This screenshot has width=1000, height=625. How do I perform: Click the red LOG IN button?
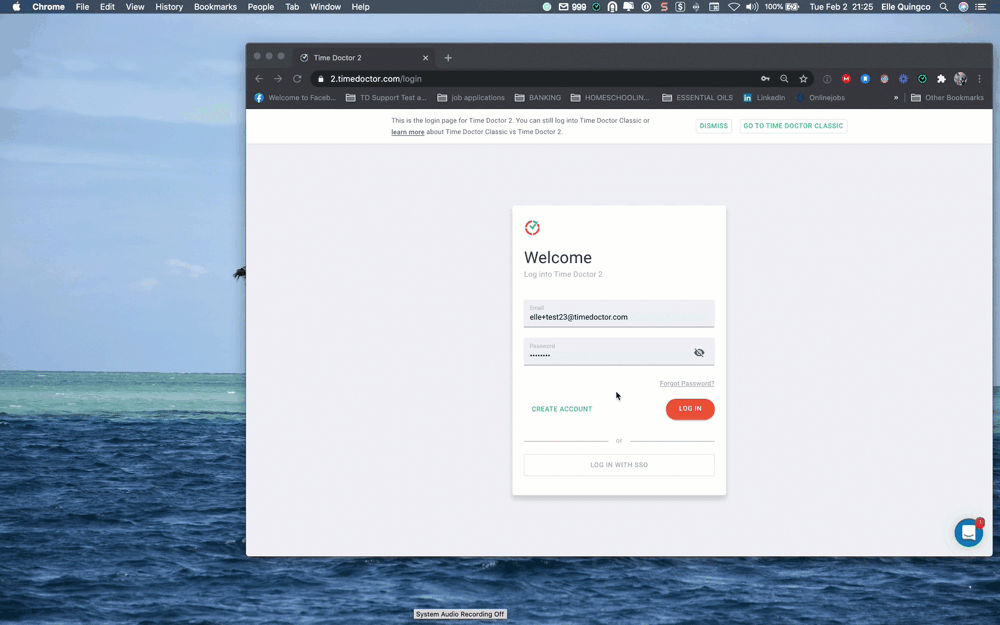690,409
